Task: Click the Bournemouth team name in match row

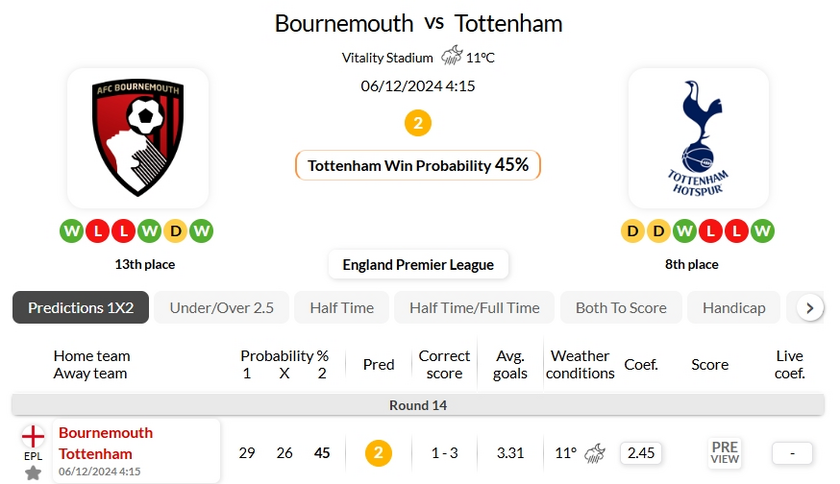Action: point(106,433)
